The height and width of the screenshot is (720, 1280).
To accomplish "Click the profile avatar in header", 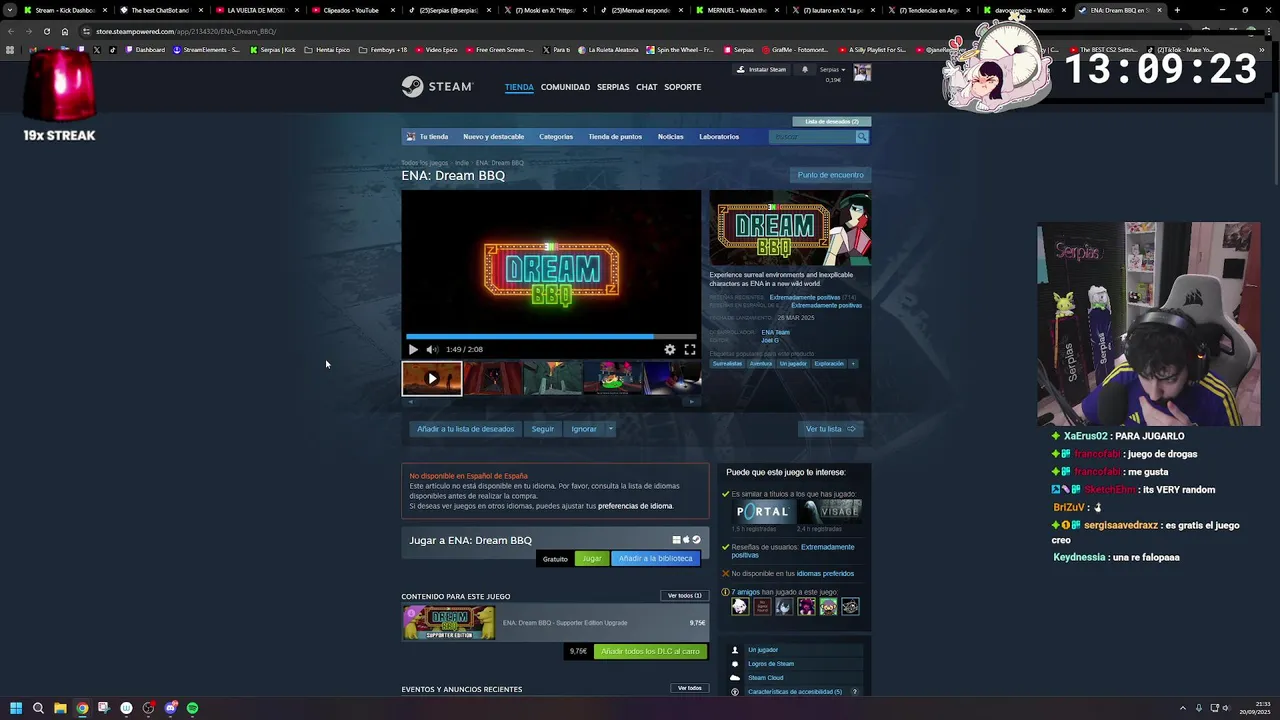I will [862, 72].
